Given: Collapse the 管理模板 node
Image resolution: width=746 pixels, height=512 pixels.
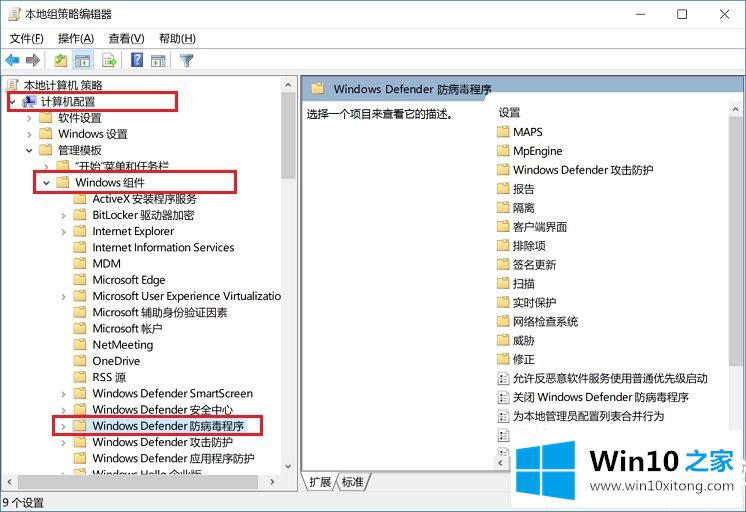Looking at the screenshot, I should (x=29, y=150).
